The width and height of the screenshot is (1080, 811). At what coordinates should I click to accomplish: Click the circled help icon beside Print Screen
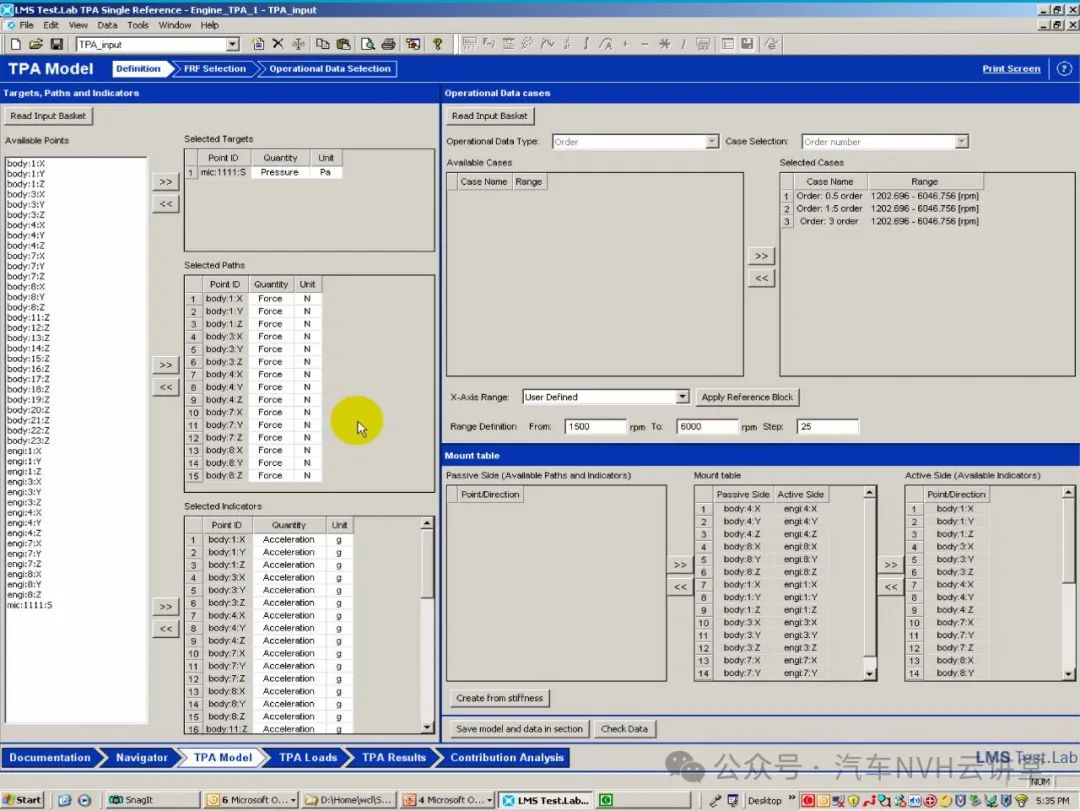click(1063, 69)
